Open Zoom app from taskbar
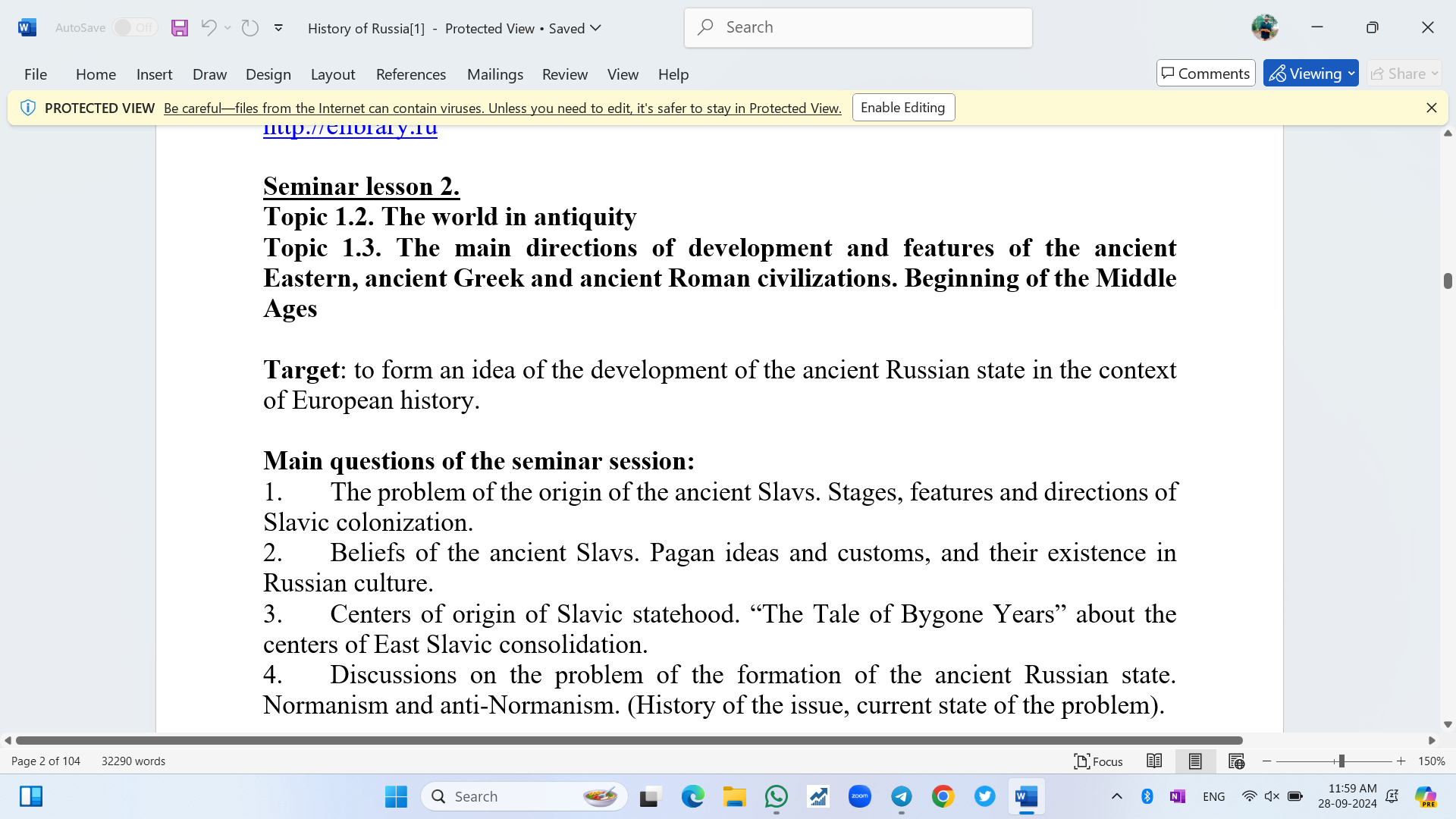The width and height of the screenshot is (1456, 819). [x=859, y=796]
